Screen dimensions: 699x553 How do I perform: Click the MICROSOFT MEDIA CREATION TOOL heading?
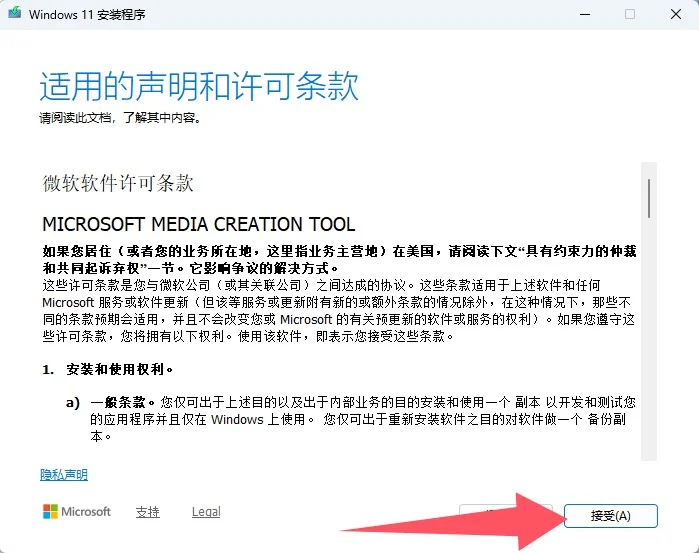(x=199, y=224)
